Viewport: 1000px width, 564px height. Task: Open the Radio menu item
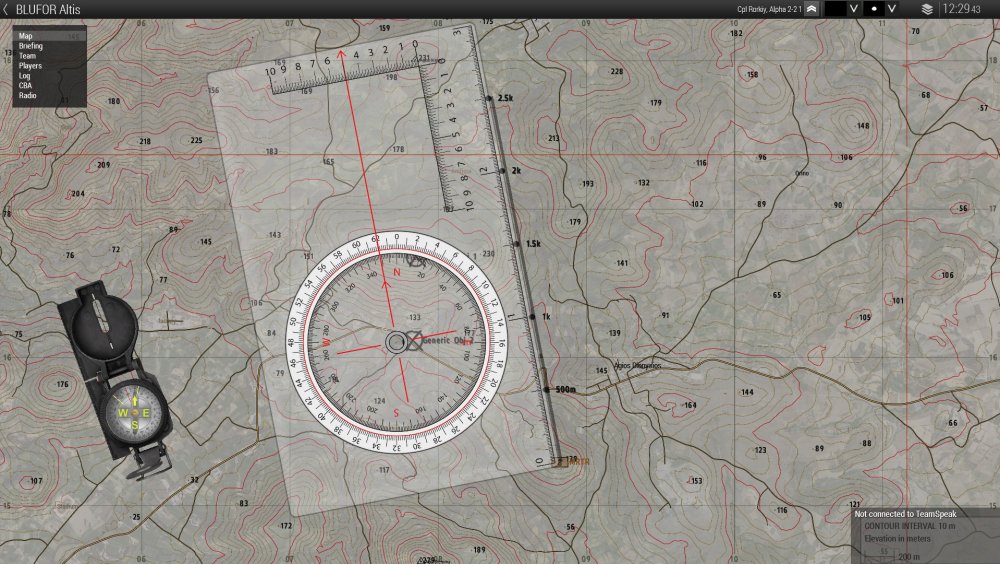(x=28, y=96)
